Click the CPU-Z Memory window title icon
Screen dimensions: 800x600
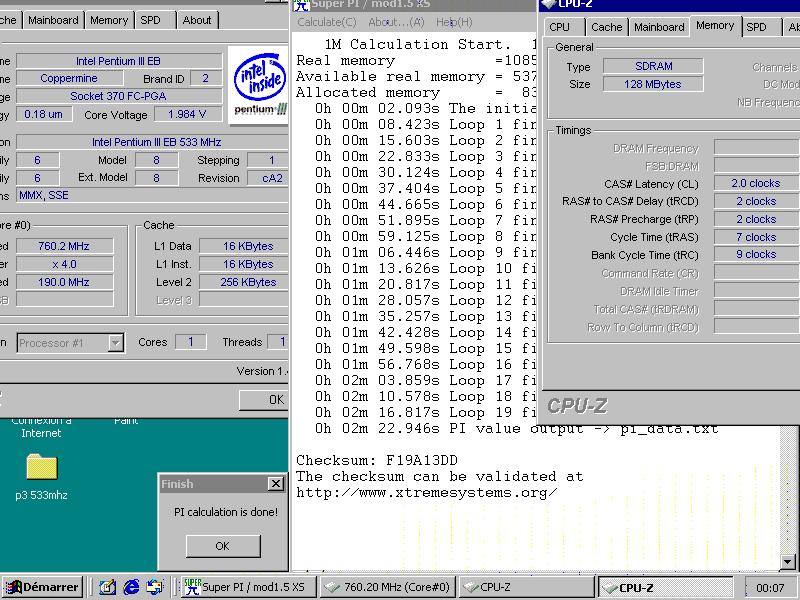pyautogui.click(x=547, y=4)
